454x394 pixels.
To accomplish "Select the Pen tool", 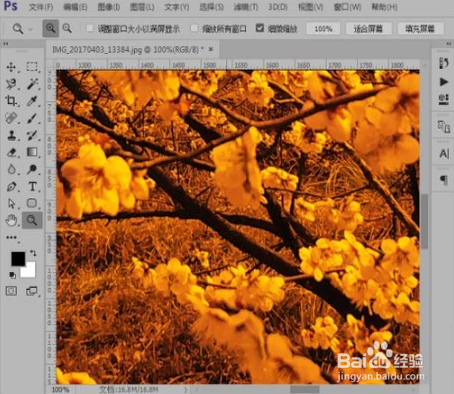I will tap(11, 187).
